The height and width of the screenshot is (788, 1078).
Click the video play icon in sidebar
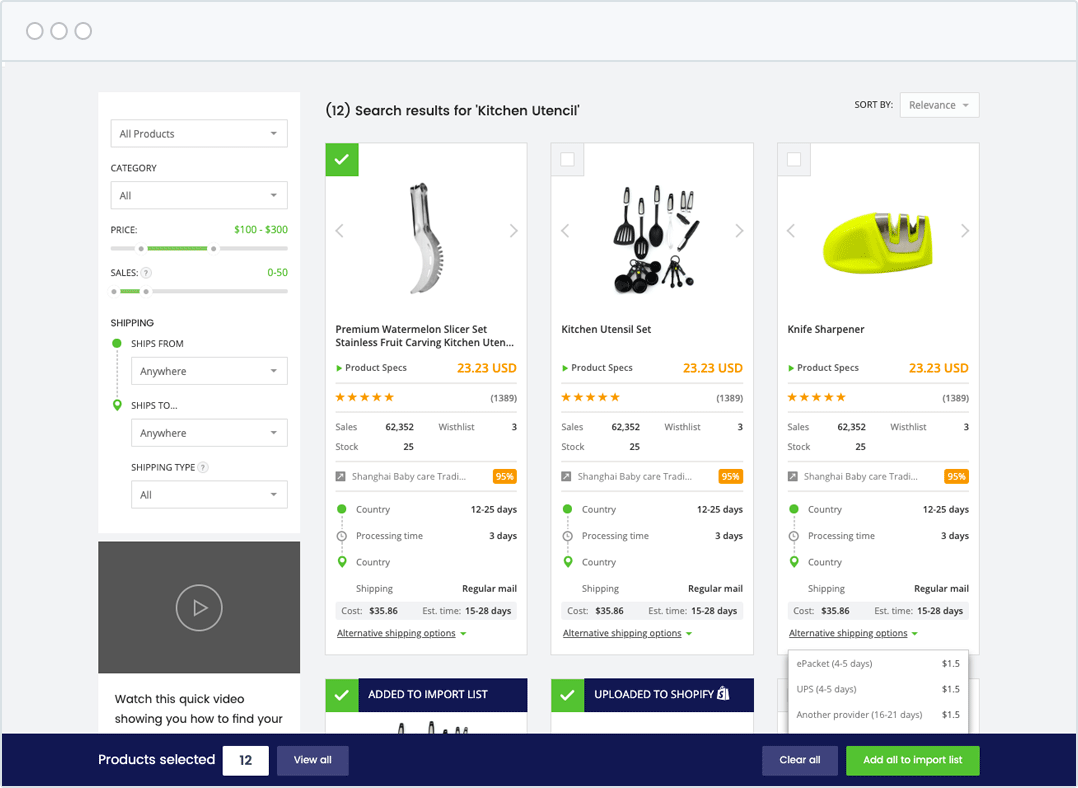199,607
